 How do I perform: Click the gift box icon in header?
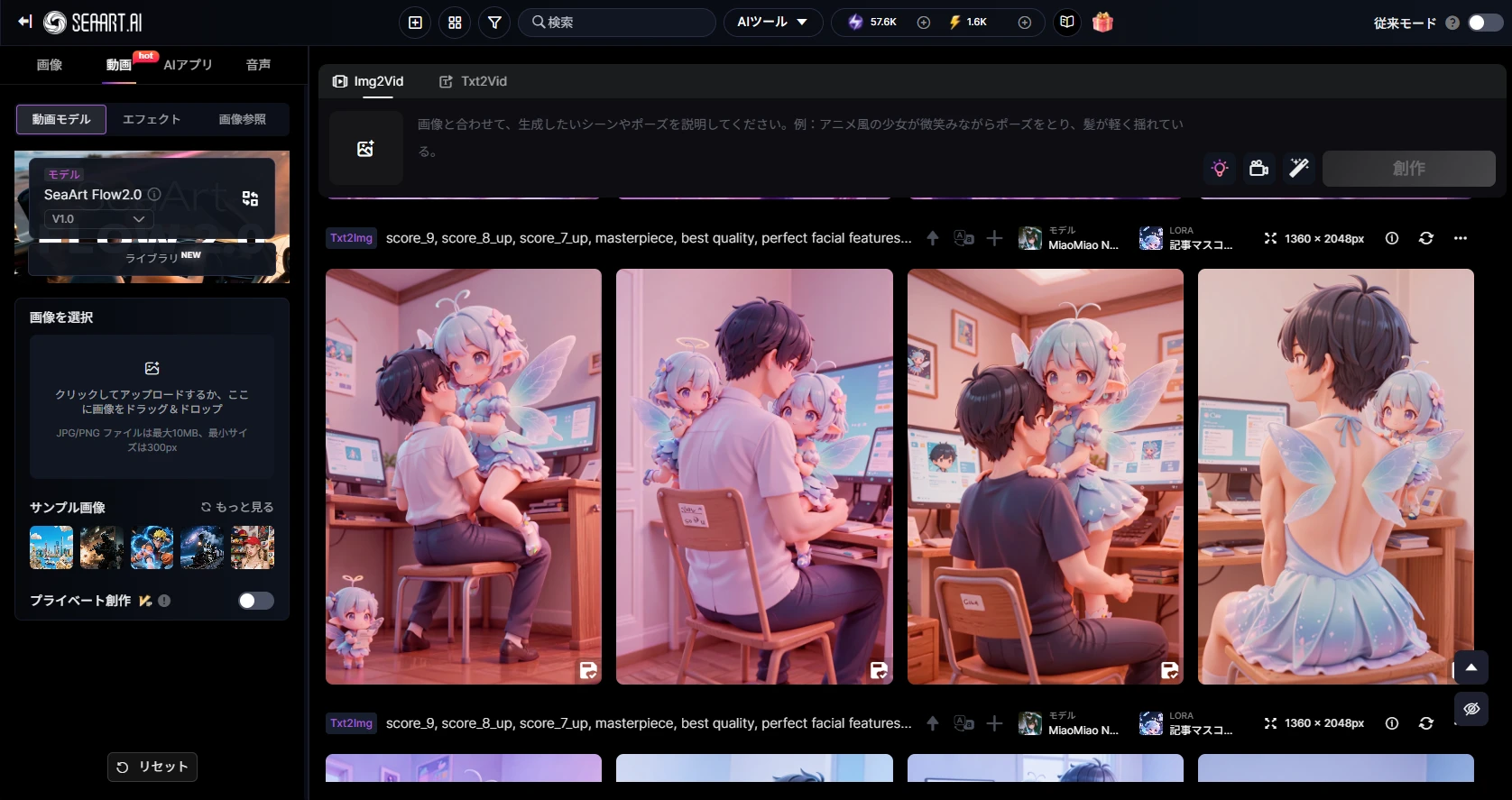tap(1102, 23)
